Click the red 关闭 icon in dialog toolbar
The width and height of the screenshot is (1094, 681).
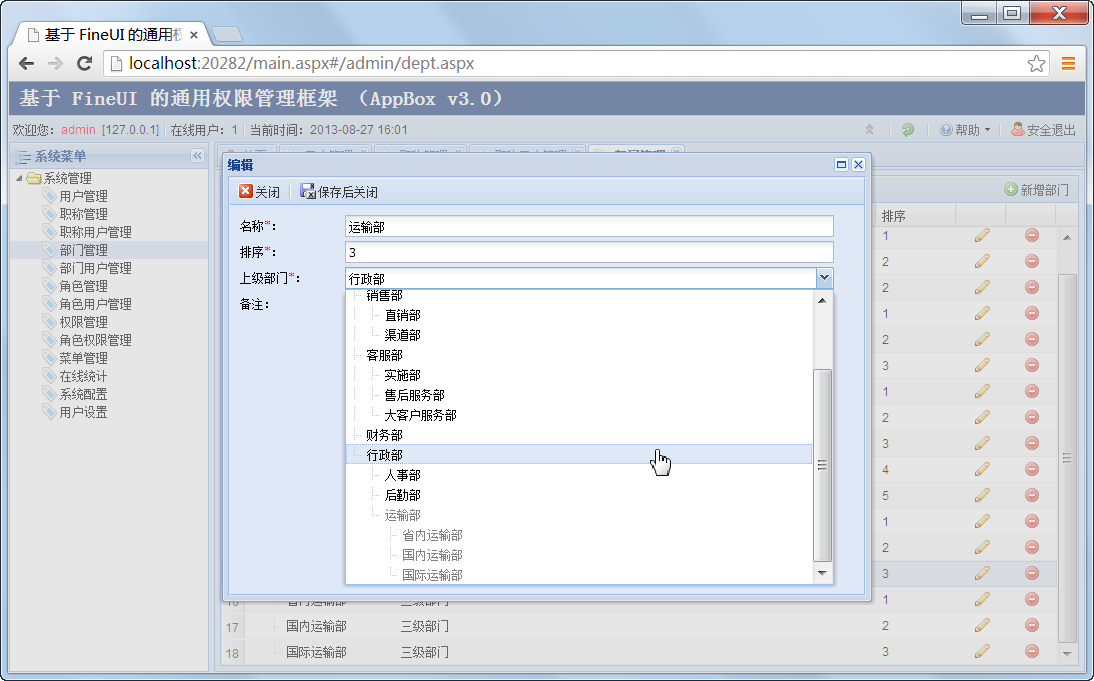[246, 192]
